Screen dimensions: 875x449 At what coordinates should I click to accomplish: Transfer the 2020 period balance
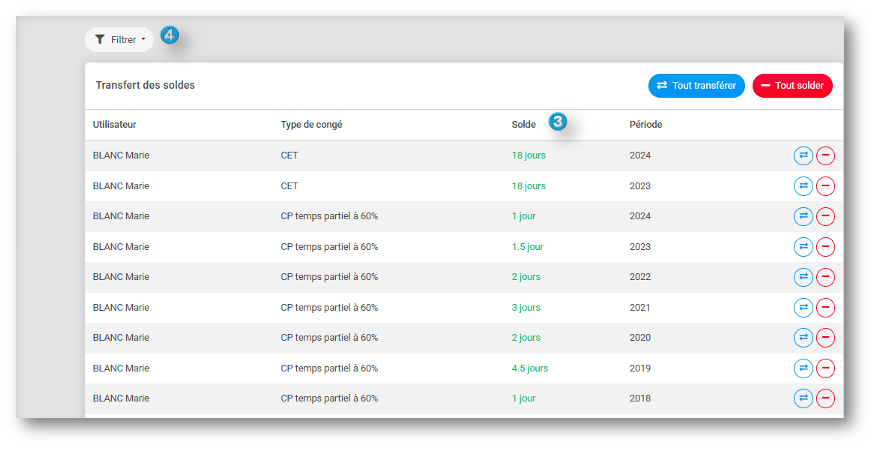pos(803,337)
